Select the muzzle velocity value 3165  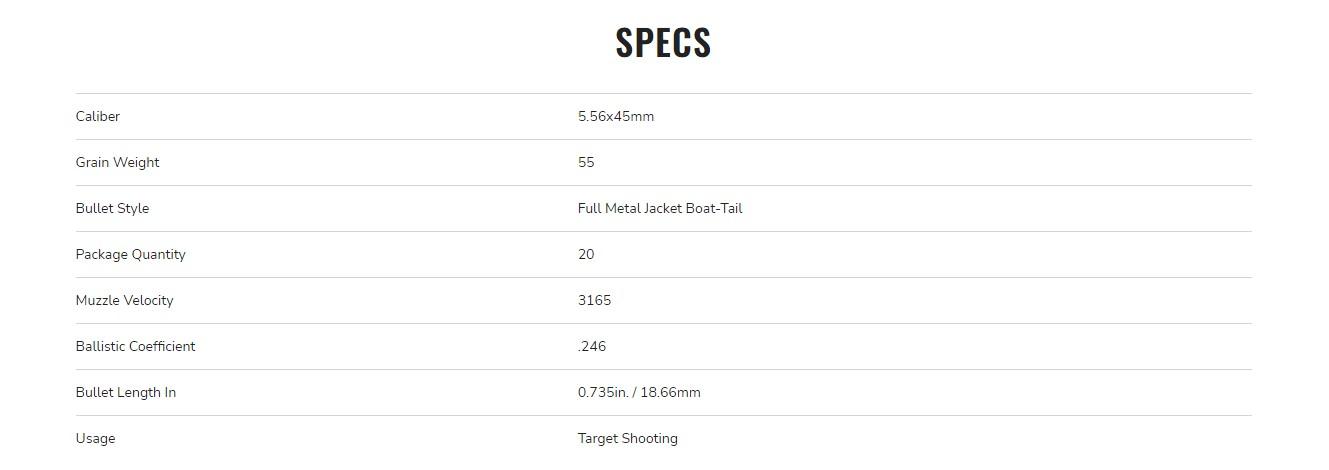[x=594, y=300]
